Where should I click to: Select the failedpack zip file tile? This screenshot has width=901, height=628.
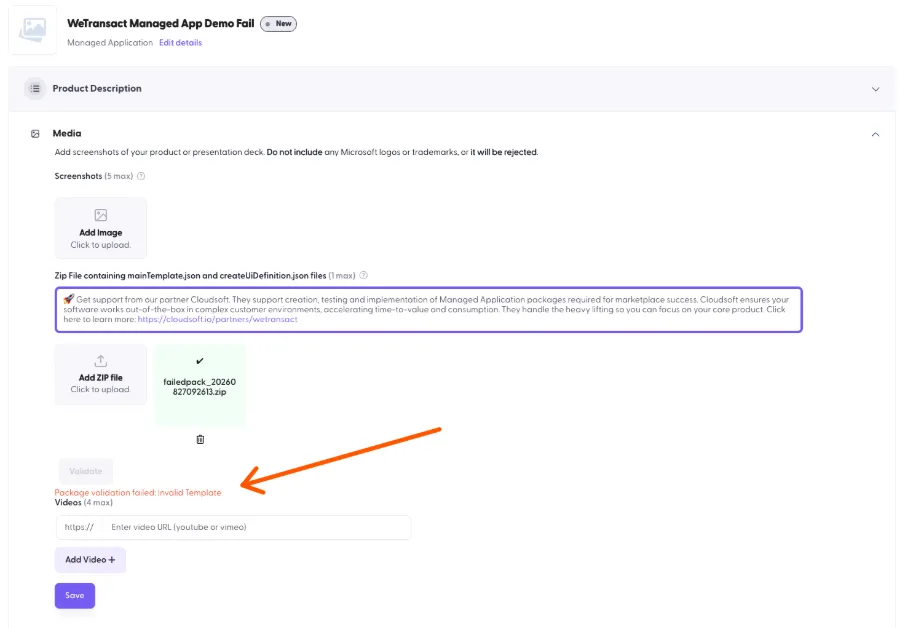(200, 386)
